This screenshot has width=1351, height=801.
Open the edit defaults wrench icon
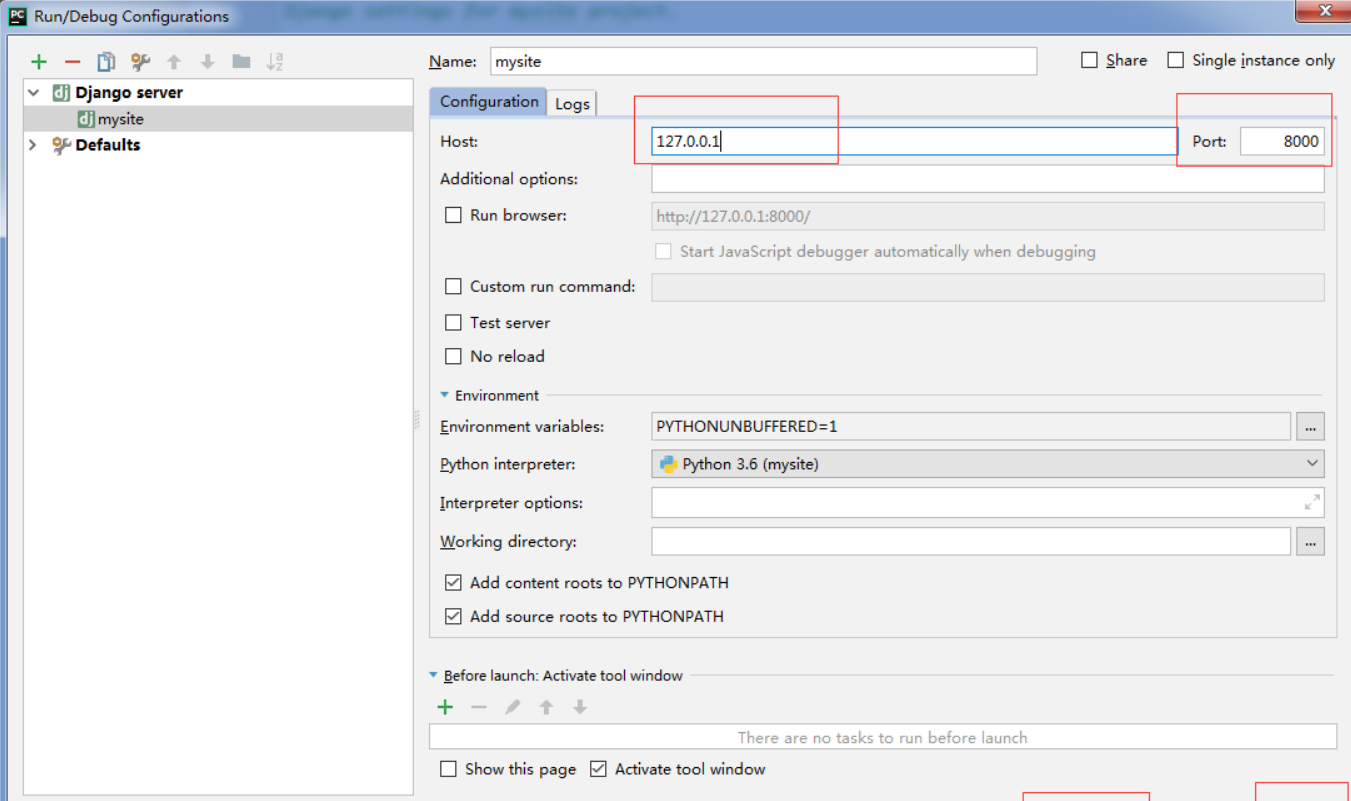pyautogui.click(x=140, y=62)
